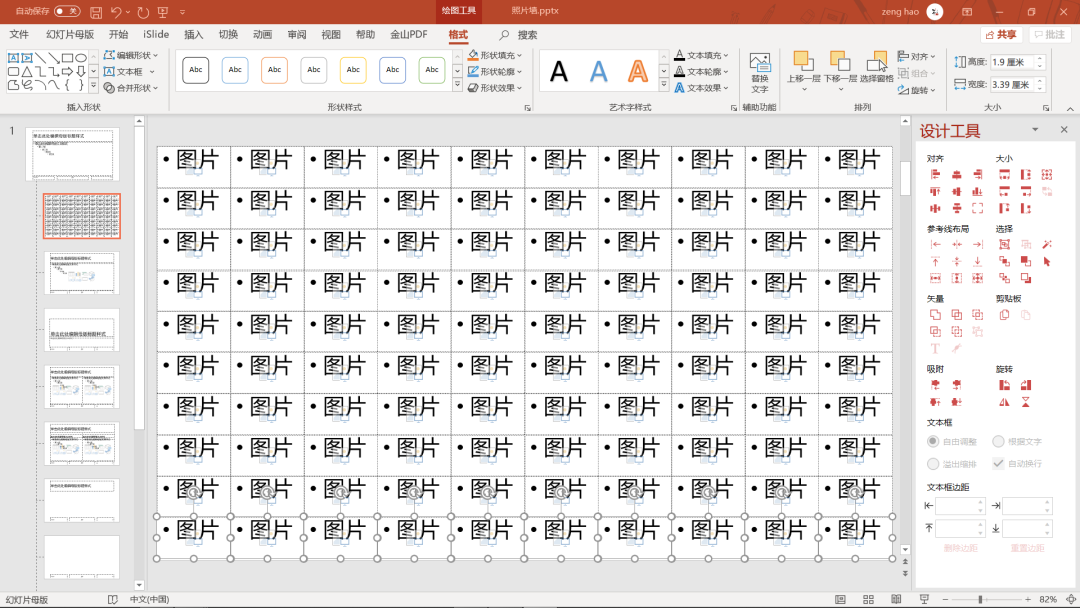Select the 自由调整 radio button
1080x608 pixels.
[933, 441]
